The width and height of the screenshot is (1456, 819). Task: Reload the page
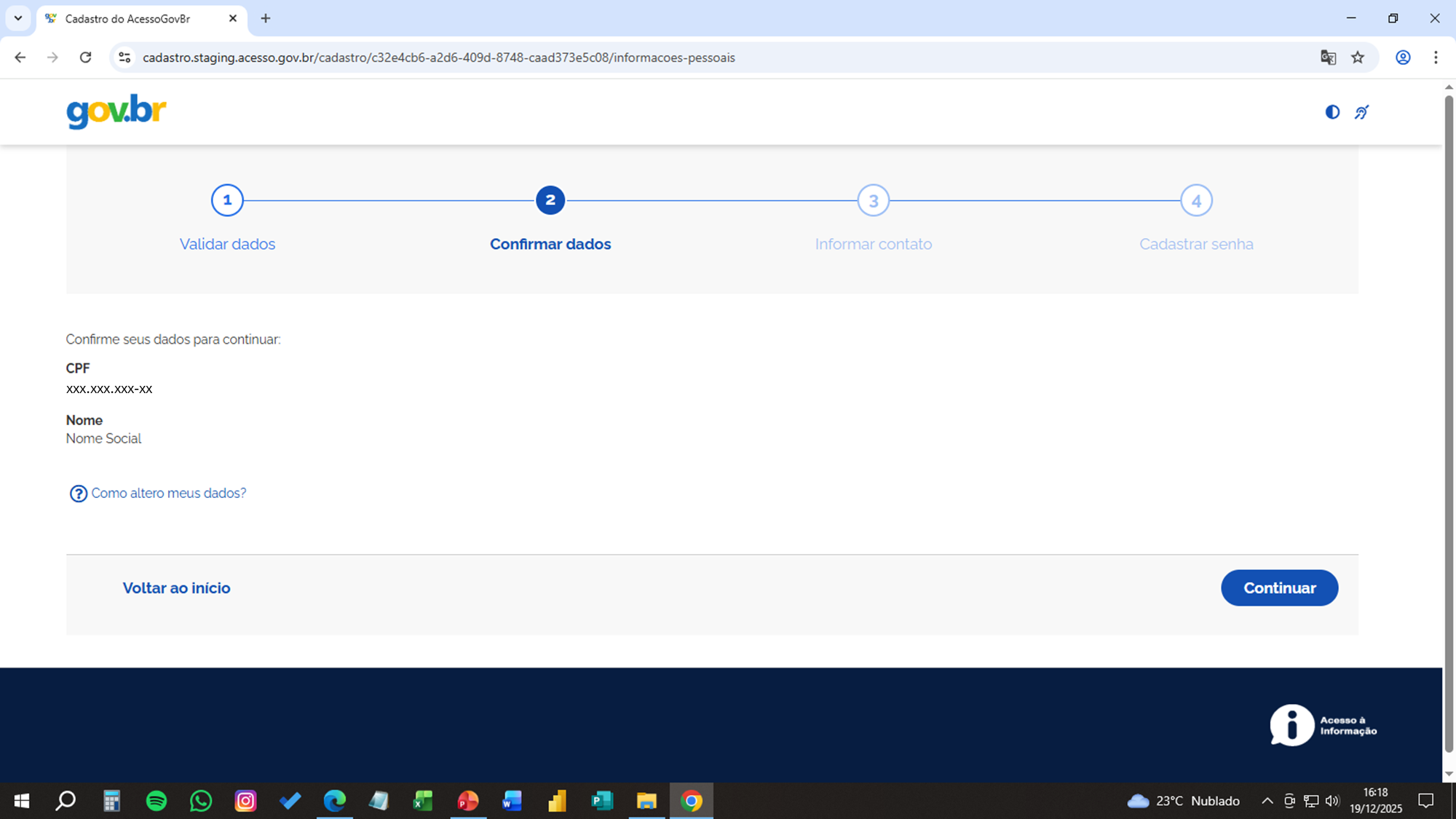pyautogui.click(x=85, y=58)
